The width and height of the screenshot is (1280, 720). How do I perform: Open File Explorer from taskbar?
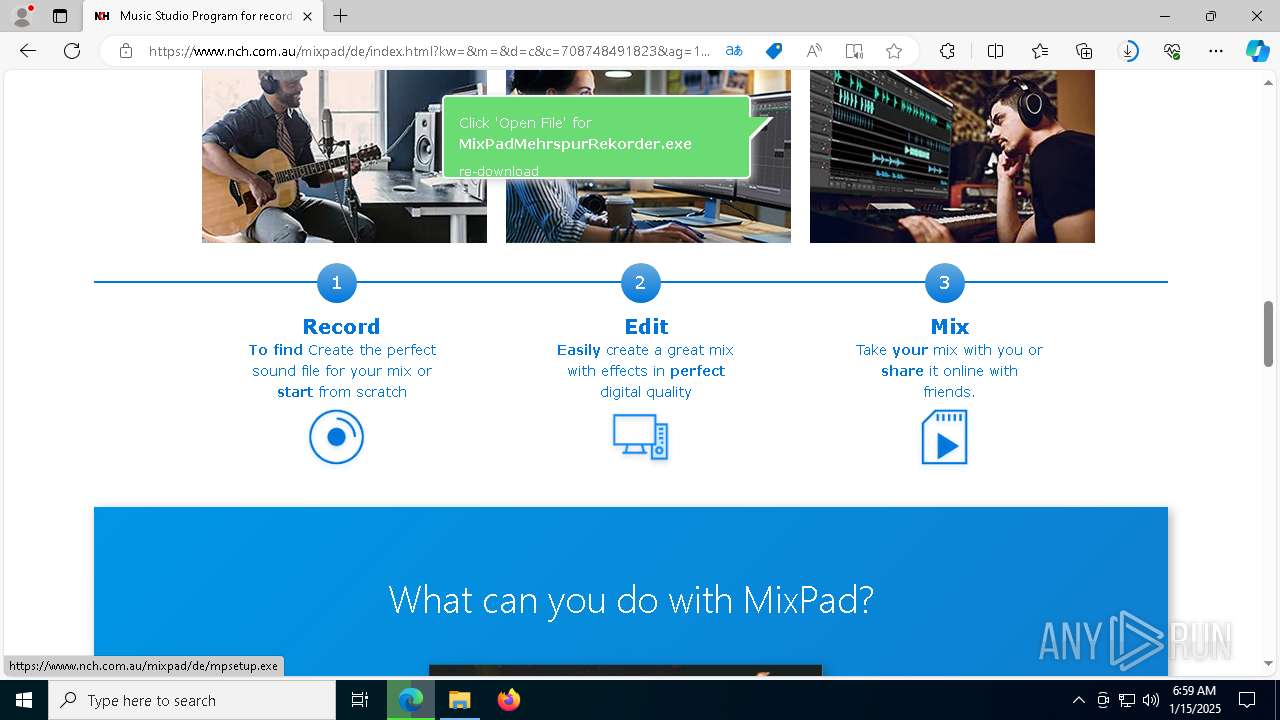tap(459, 700)
